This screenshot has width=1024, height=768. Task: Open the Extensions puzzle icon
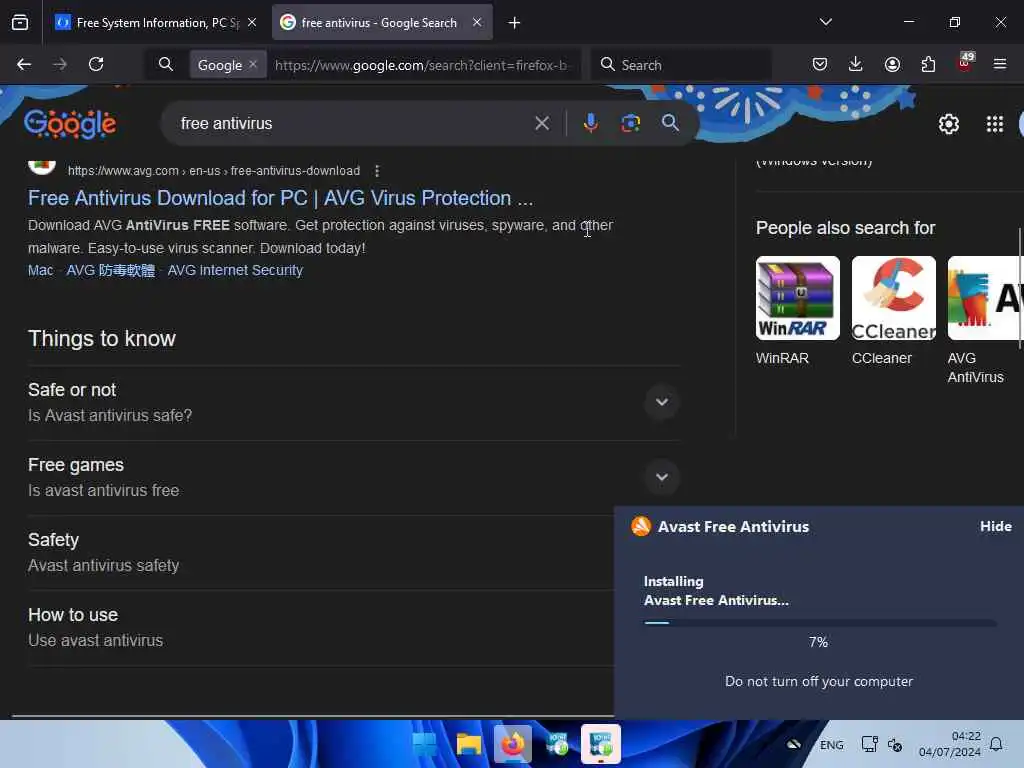(x=928, y=65)
